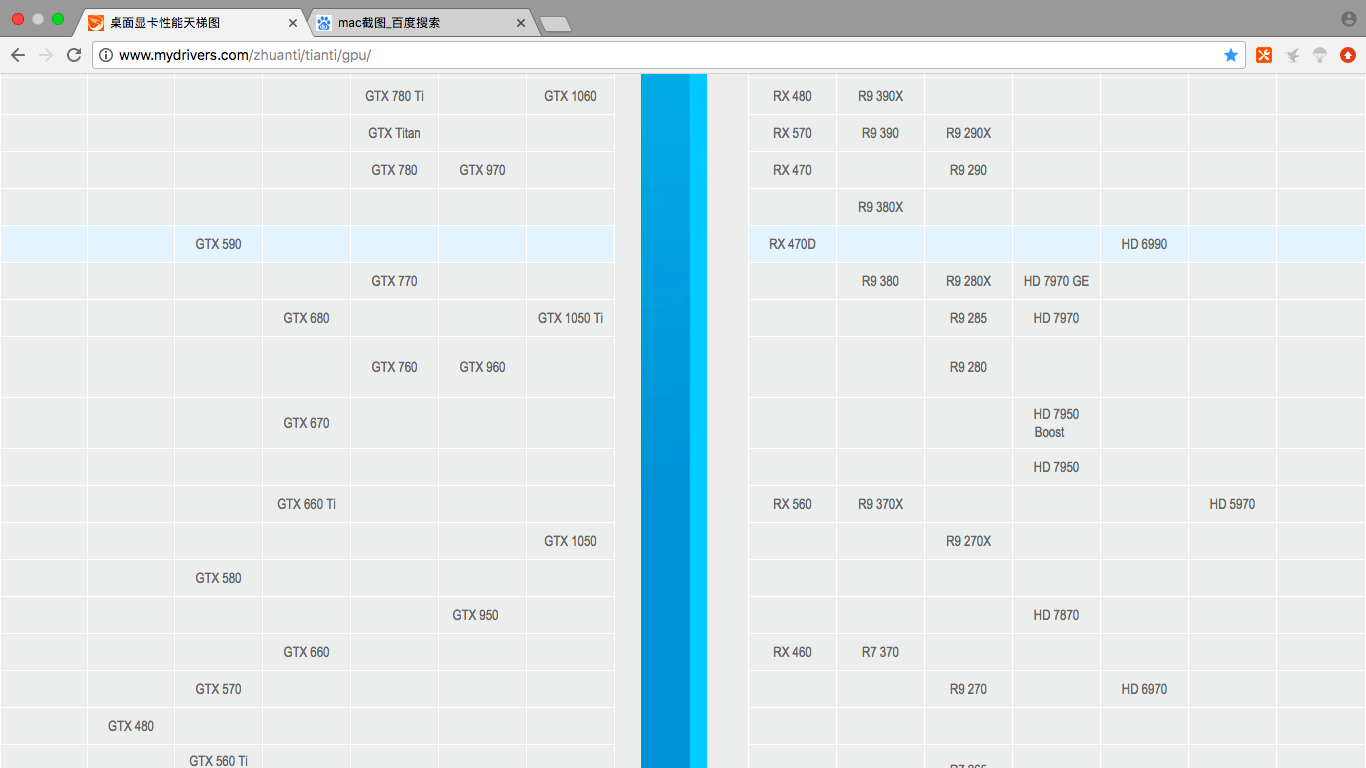Click the gray hummingbird extension icon
This screenshot has height=768, width=1366.
point(1293,55)
